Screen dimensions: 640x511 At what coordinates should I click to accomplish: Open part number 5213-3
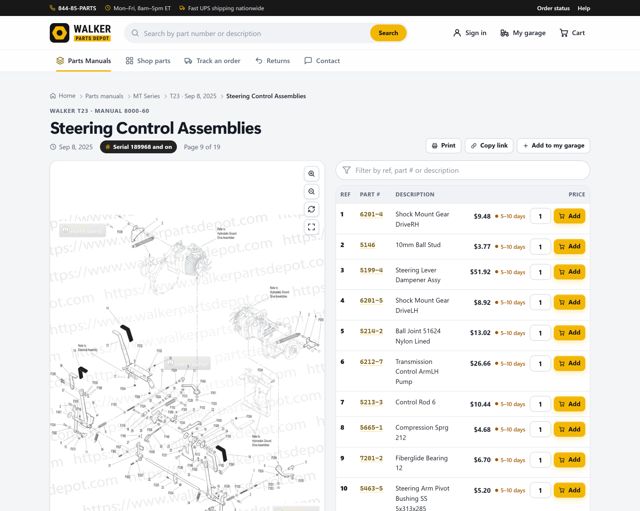371,402
